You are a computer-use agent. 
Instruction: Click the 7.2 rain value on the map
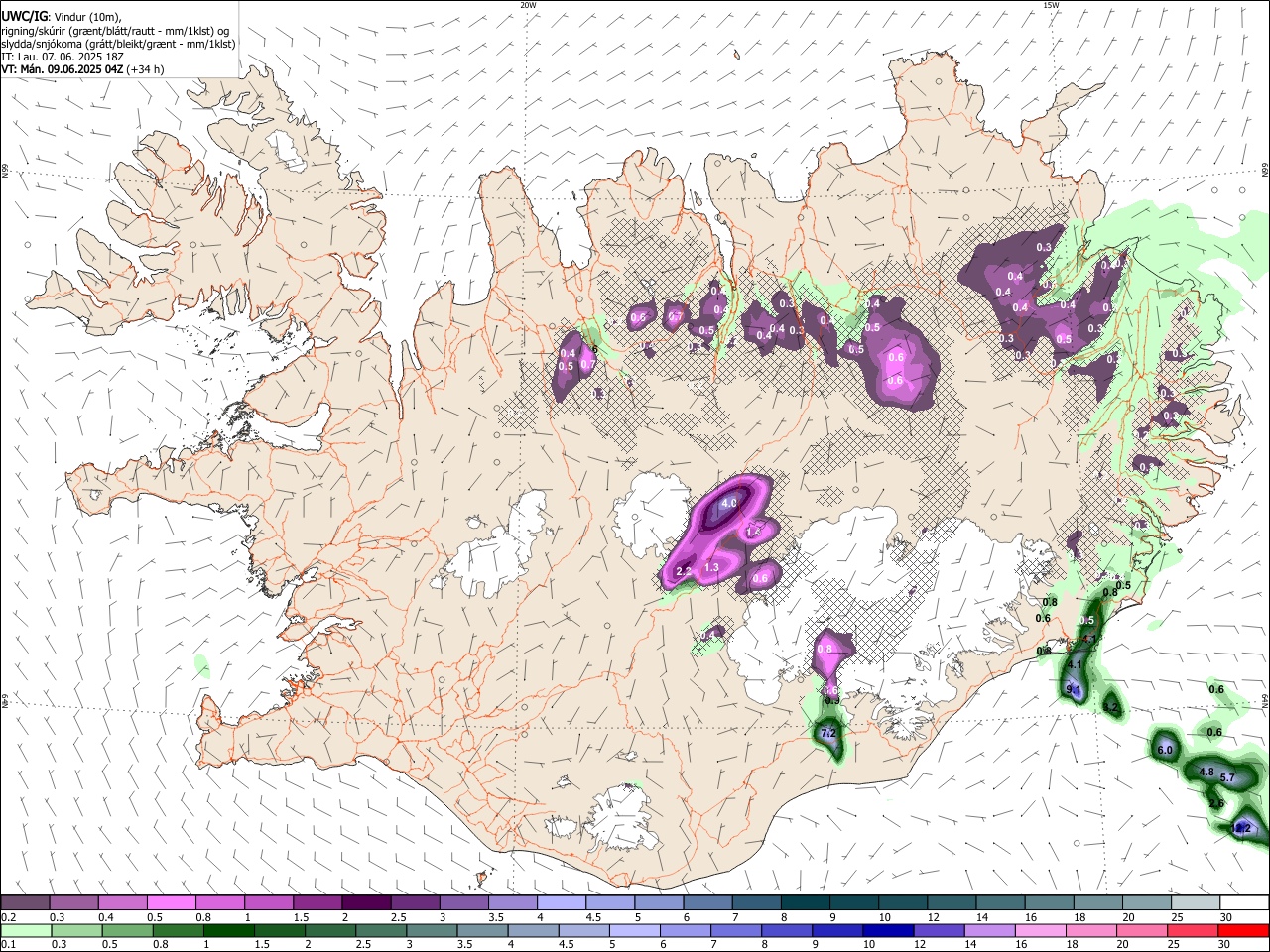click(x=829, y=733)
